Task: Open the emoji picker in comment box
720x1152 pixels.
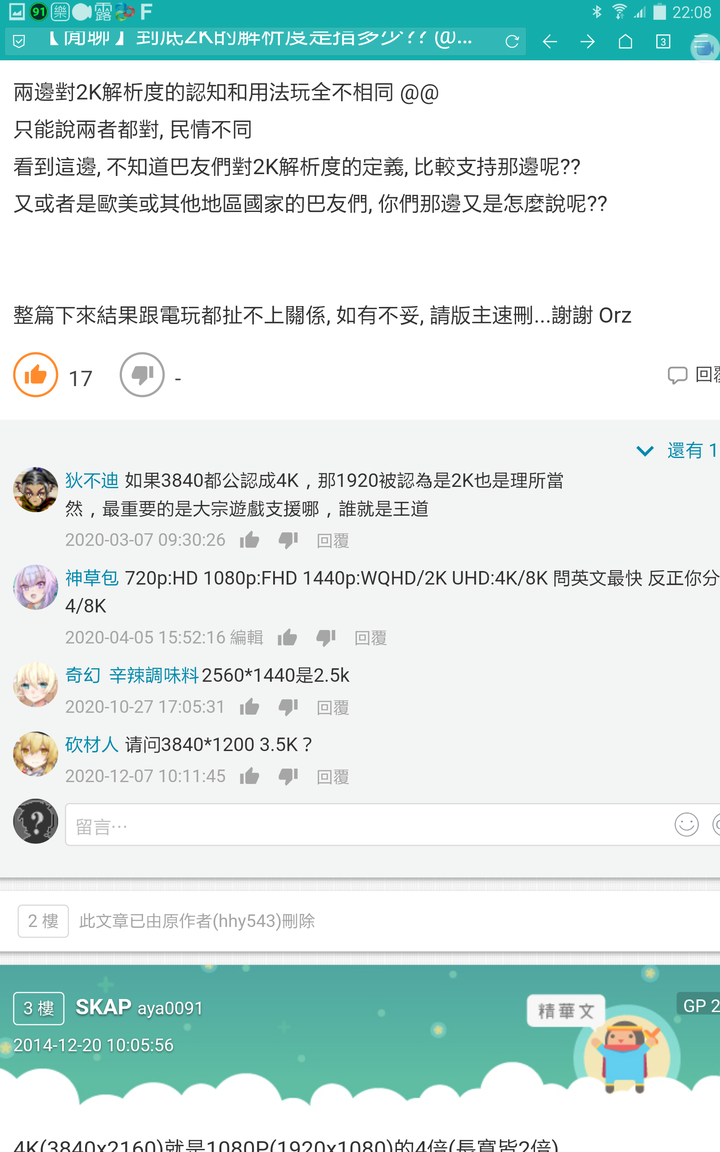Action: (x=686, y=824)
